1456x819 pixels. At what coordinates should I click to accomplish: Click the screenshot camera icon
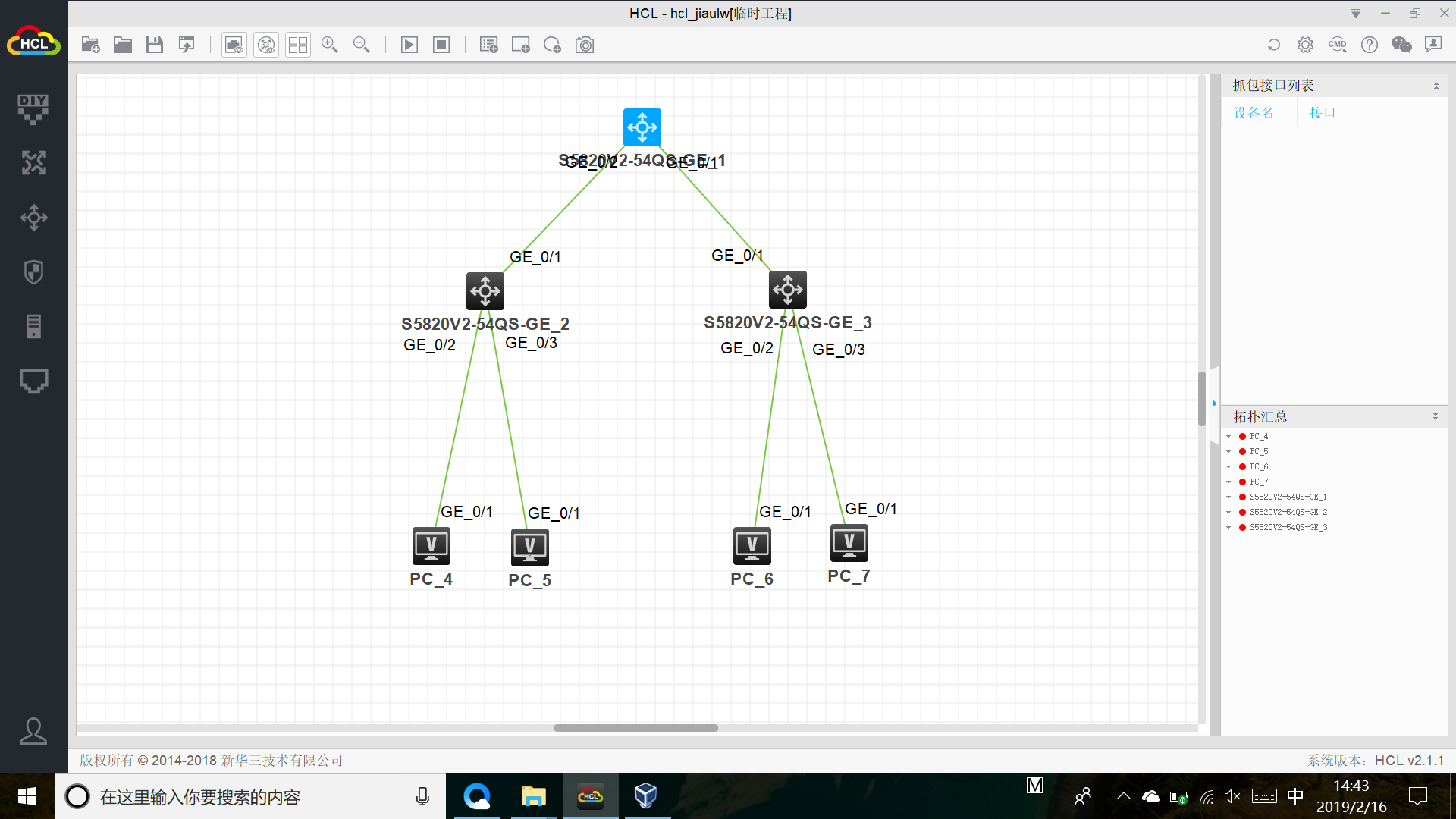point(585,45)
